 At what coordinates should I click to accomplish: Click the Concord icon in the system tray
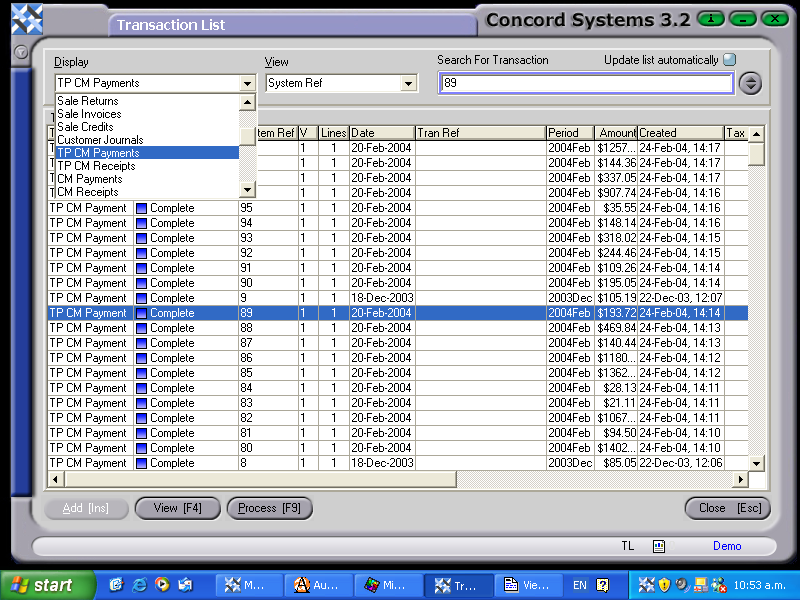coord(647,585)
